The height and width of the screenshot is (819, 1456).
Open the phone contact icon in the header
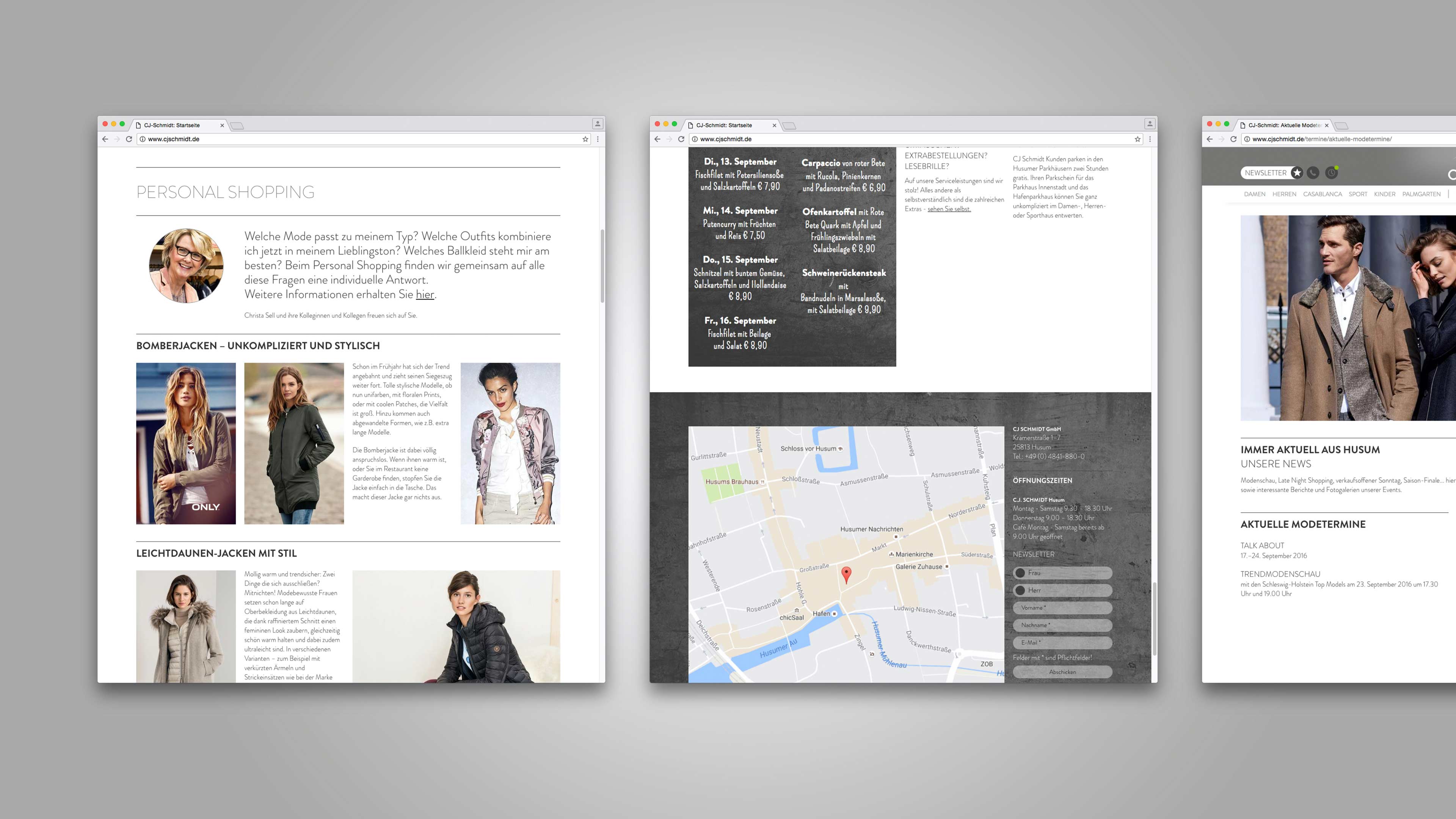tap(1312, 173)
